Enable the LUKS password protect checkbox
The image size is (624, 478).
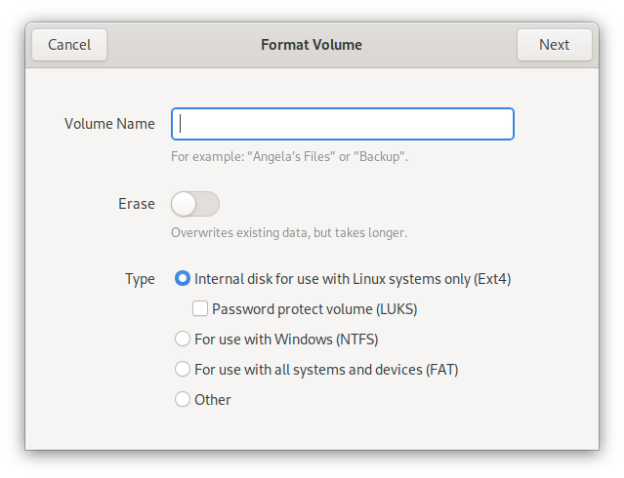pyautogui.click(x=200, y=309)
